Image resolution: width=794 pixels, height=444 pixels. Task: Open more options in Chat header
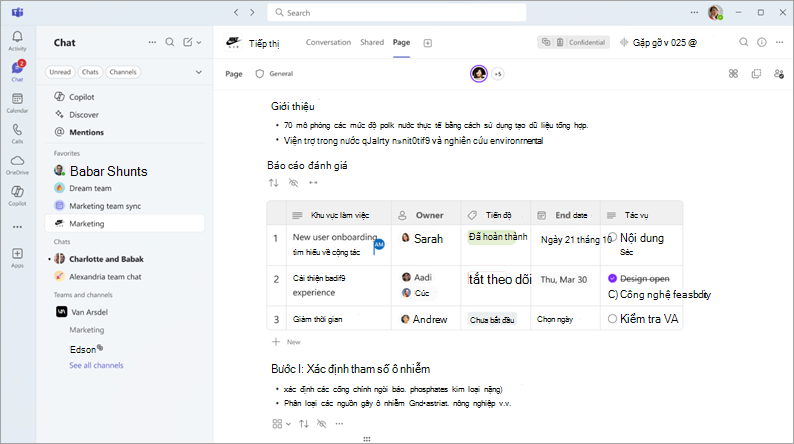tap(152, 43)
